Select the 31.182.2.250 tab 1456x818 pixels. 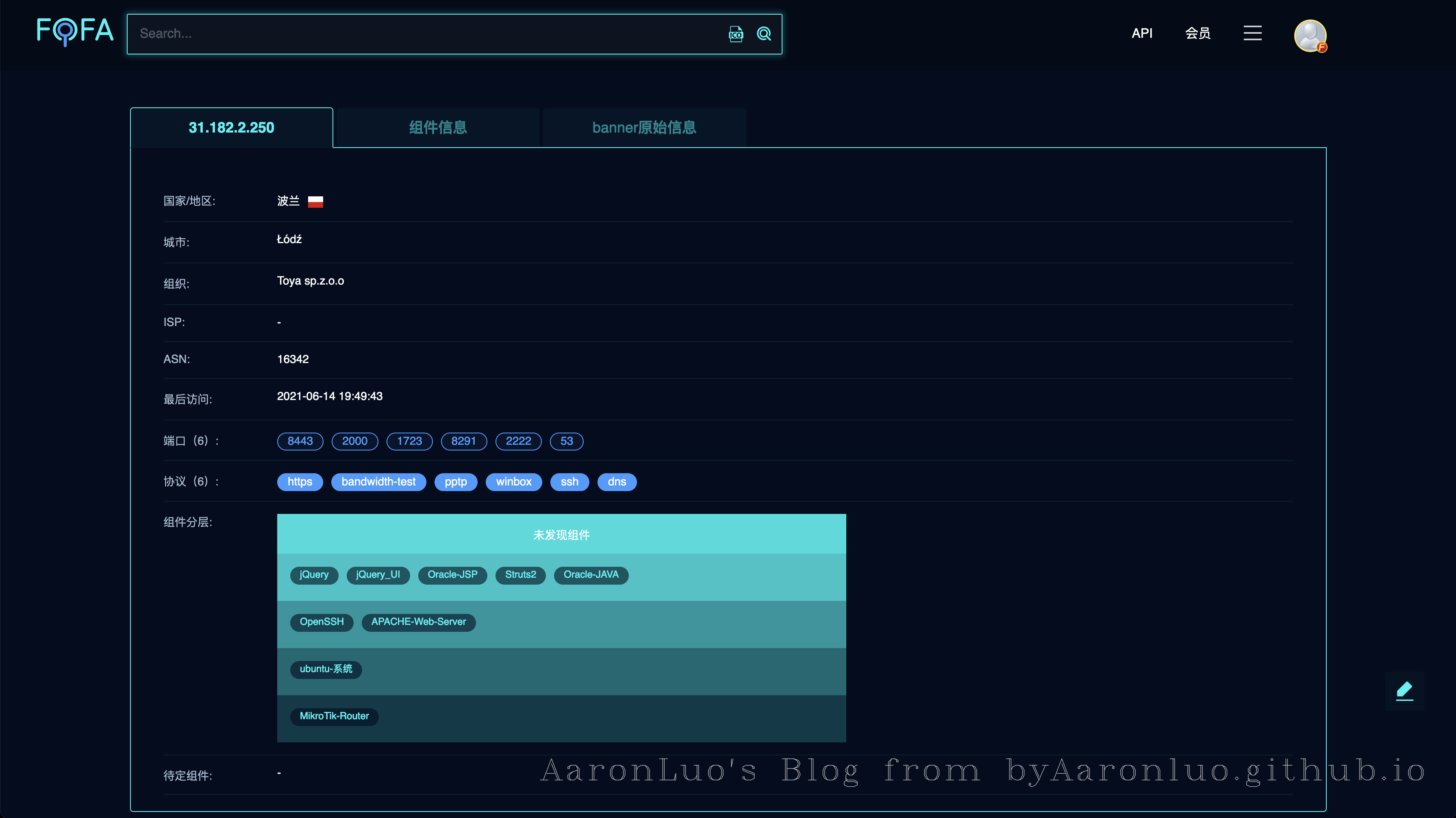231,128
